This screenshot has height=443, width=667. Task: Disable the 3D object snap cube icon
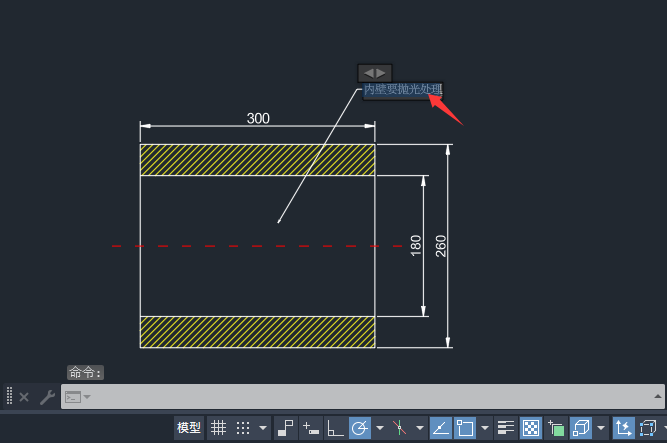click(x=581, y=428)
